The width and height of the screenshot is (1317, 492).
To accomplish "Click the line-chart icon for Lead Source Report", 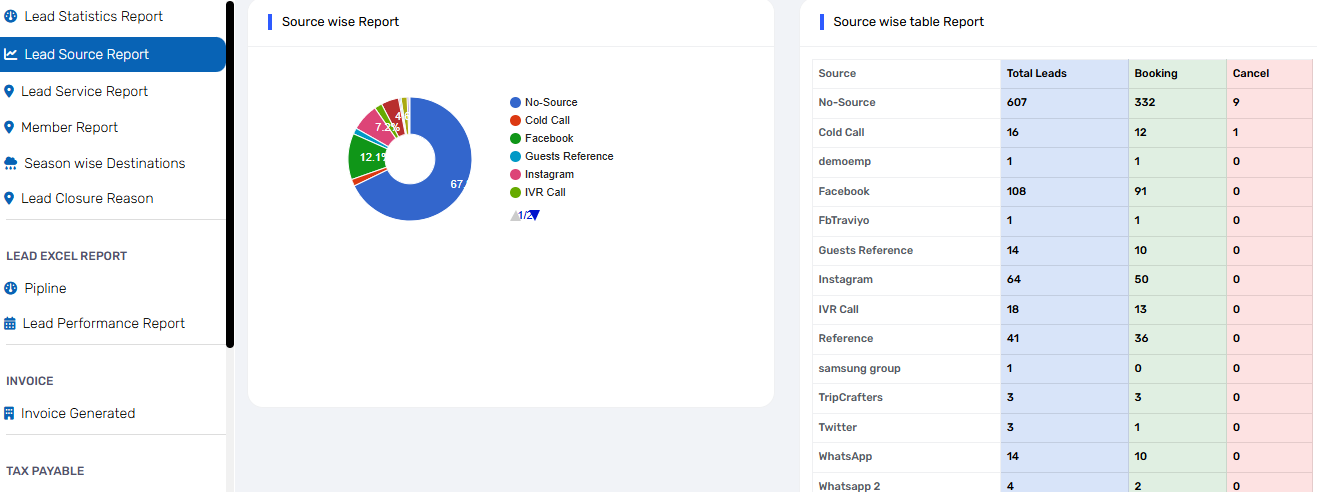I will coord(11,54).
